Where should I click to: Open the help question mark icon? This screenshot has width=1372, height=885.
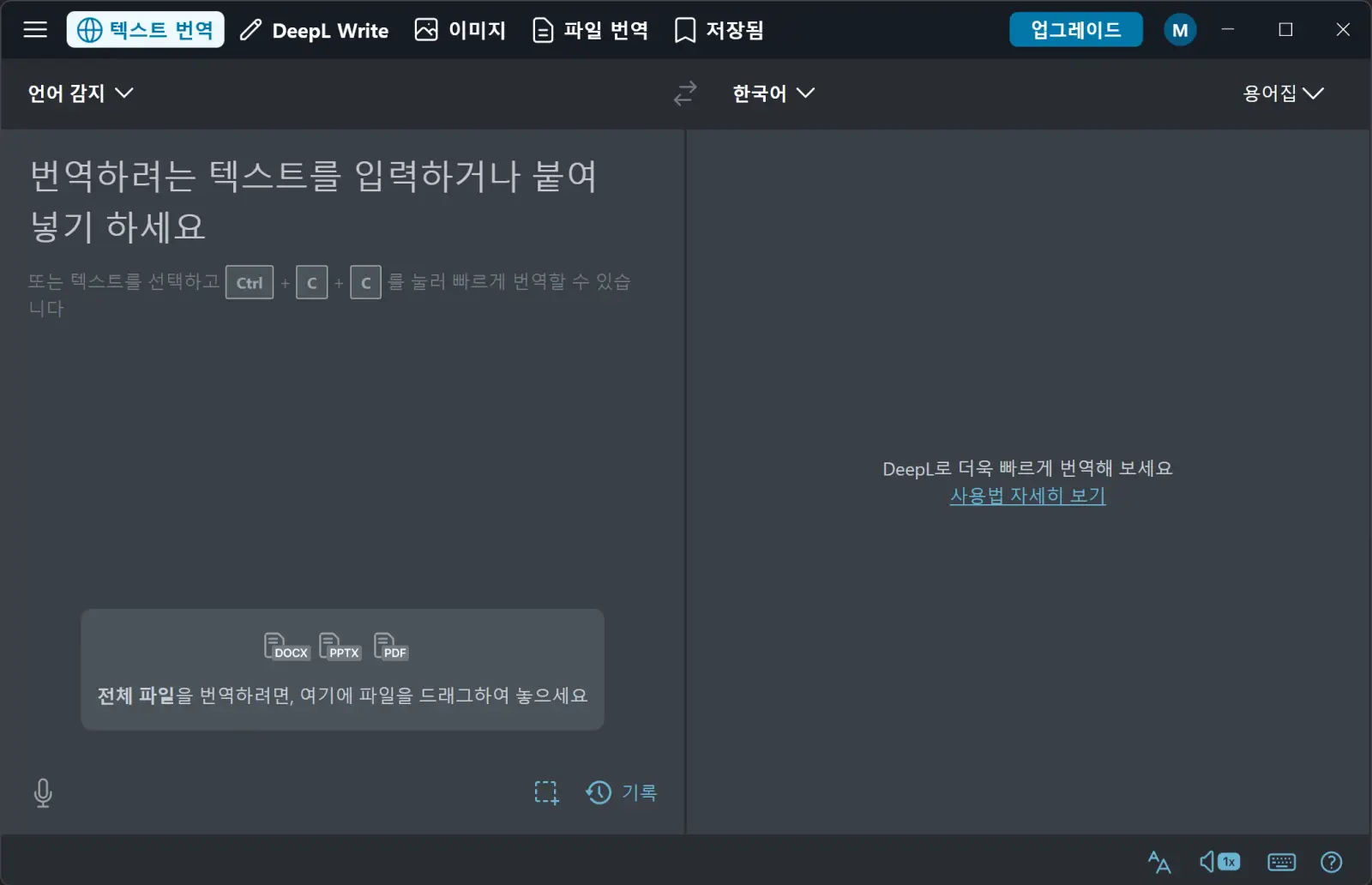pyautogui.click(x=1332, y=862)
